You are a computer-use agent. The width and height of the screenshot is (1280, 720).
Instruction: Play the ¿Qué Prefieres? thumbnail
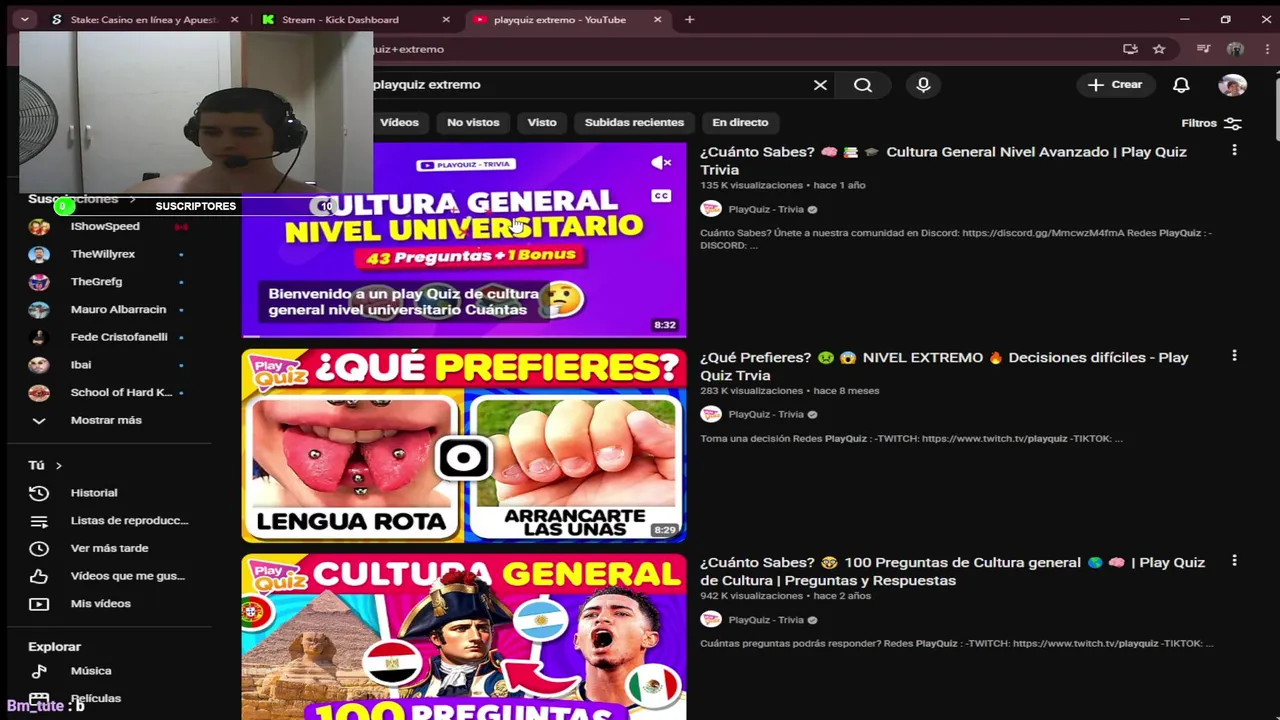pyautogui.click(x=464, y=445)
